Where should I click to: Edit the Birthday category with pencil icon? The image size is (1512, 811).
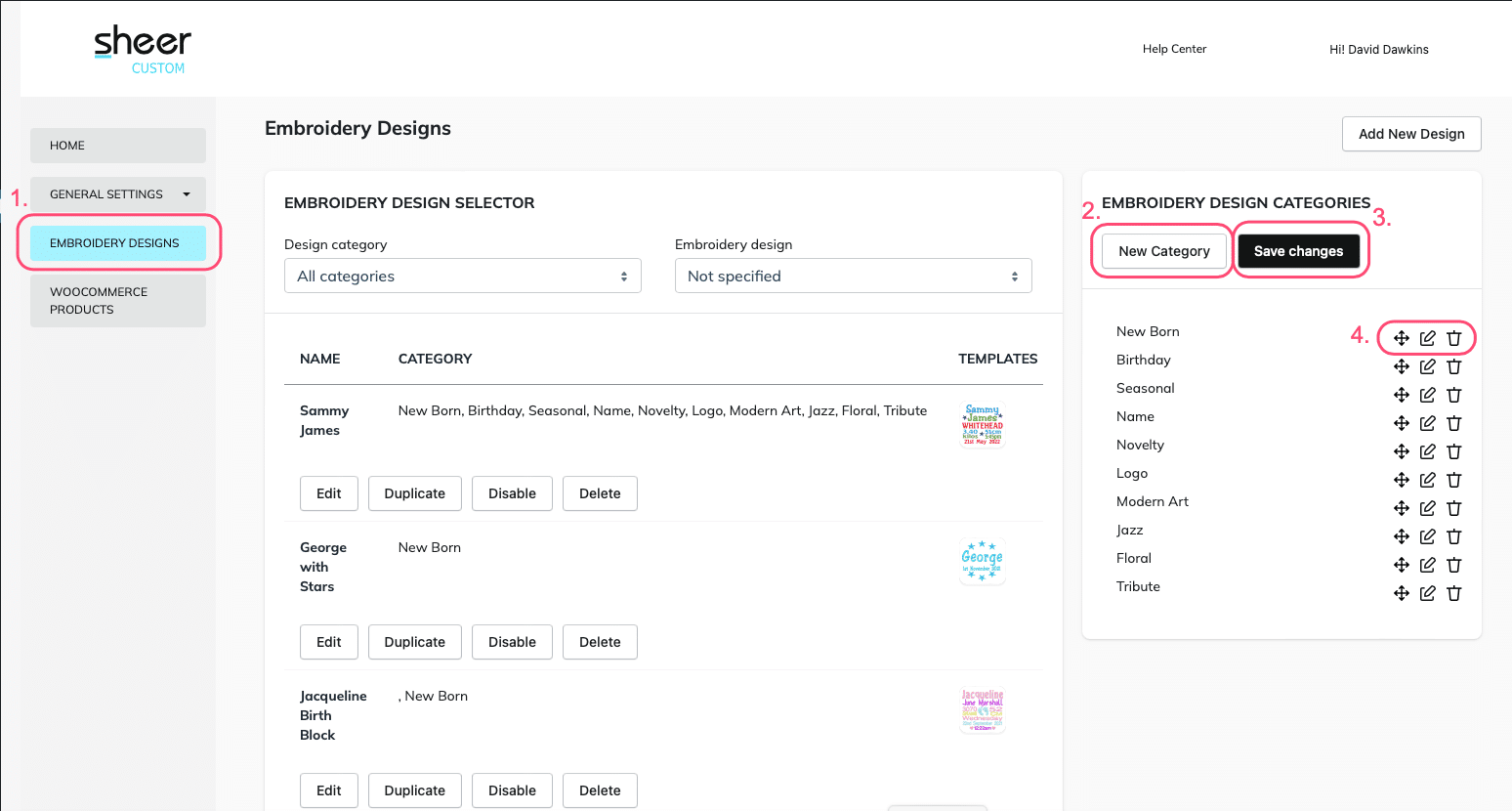click(1427, 366)
